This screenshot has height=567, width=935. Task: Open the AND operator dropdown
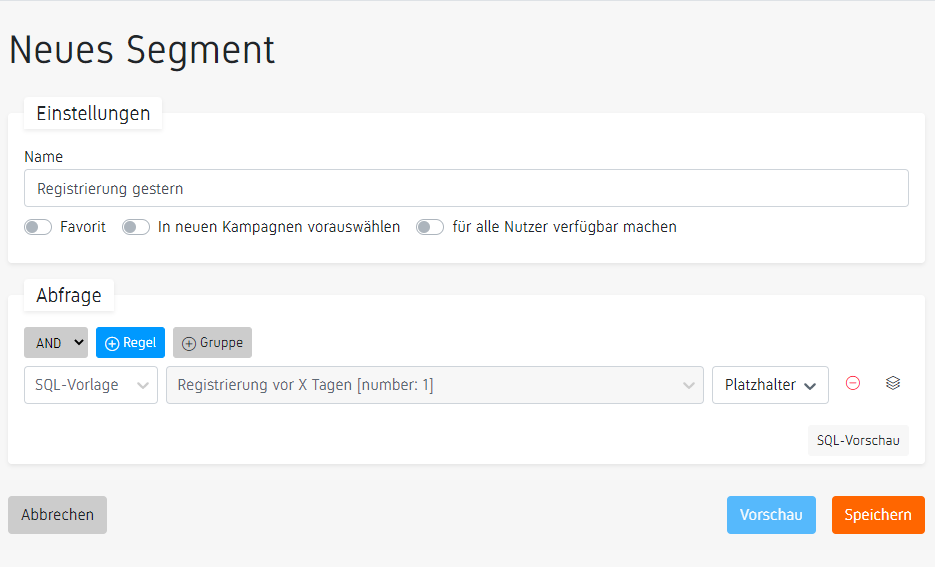56,343
